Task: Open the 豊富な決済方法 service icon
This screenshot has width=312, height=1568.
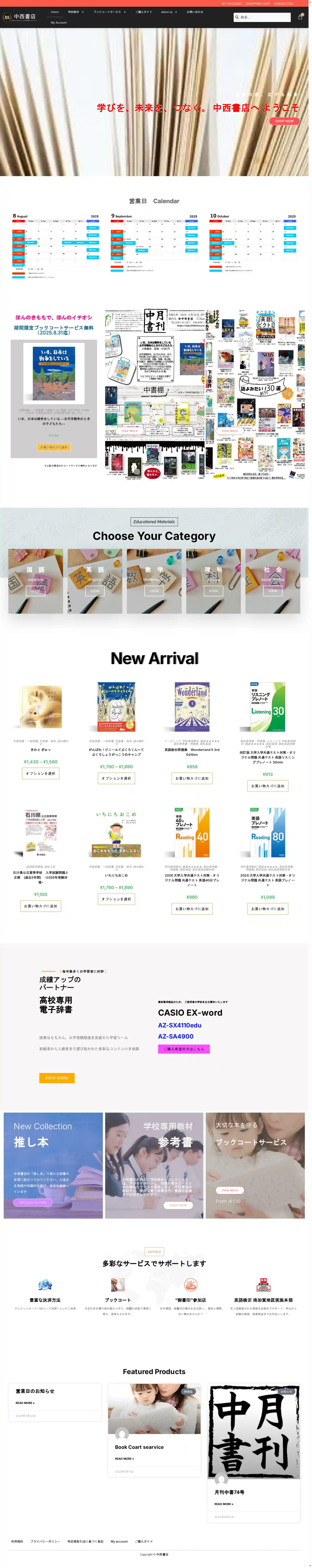Action: (45, 1284)
